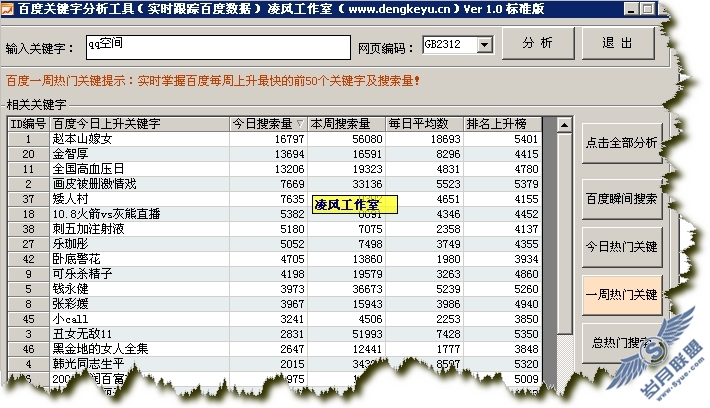Click ranking value 5401
This screenshot has width=710, height=408.
pyautogui.click(x=526, y=139)
